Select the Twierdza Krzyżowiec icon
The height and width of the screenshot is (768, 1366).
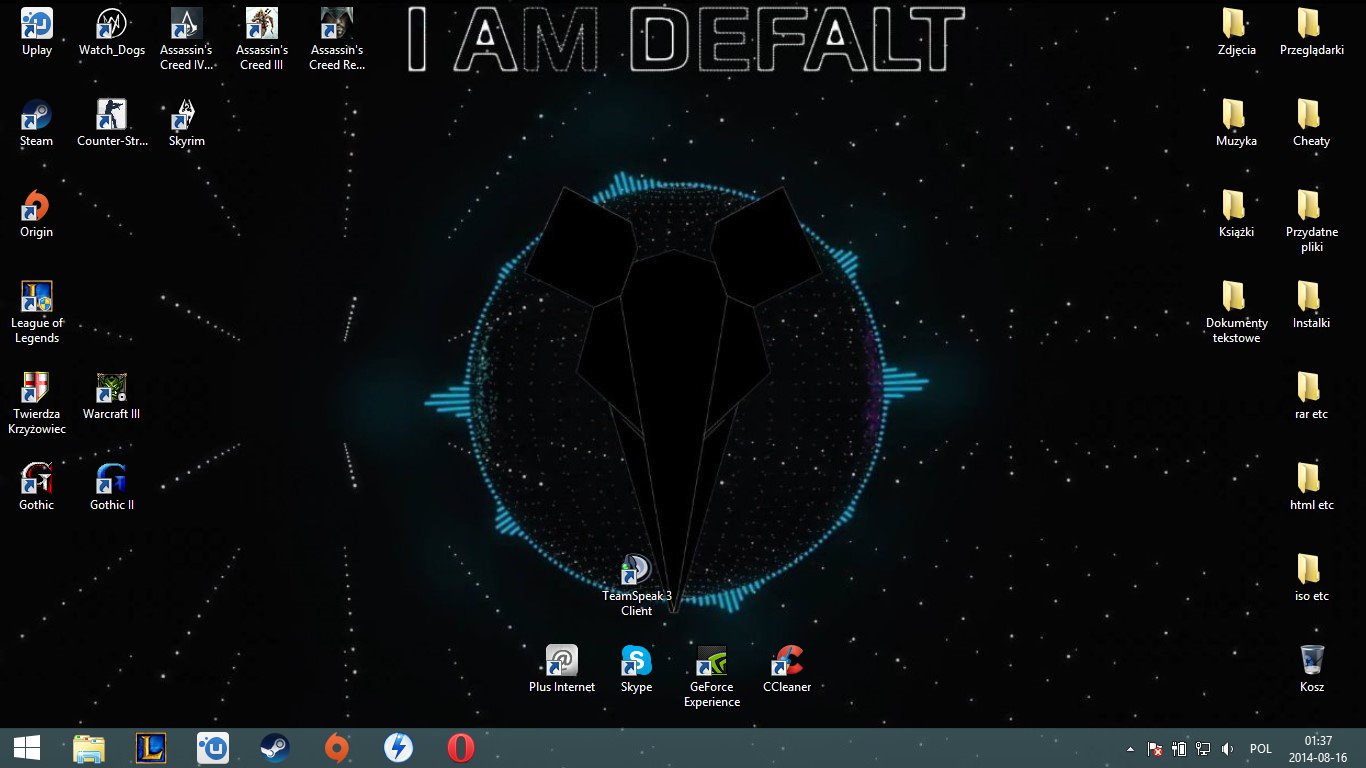(39, 402)
